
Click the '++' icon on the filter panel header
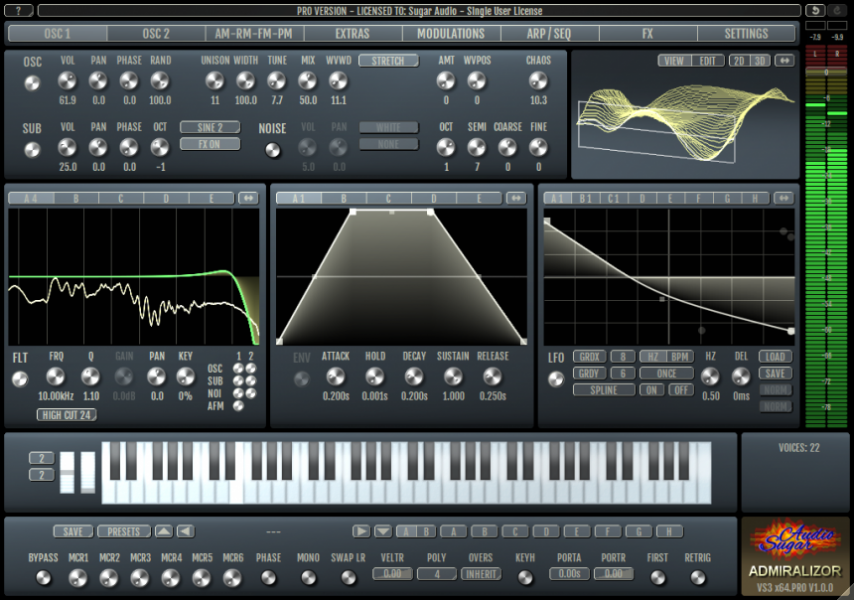[249, 198]
